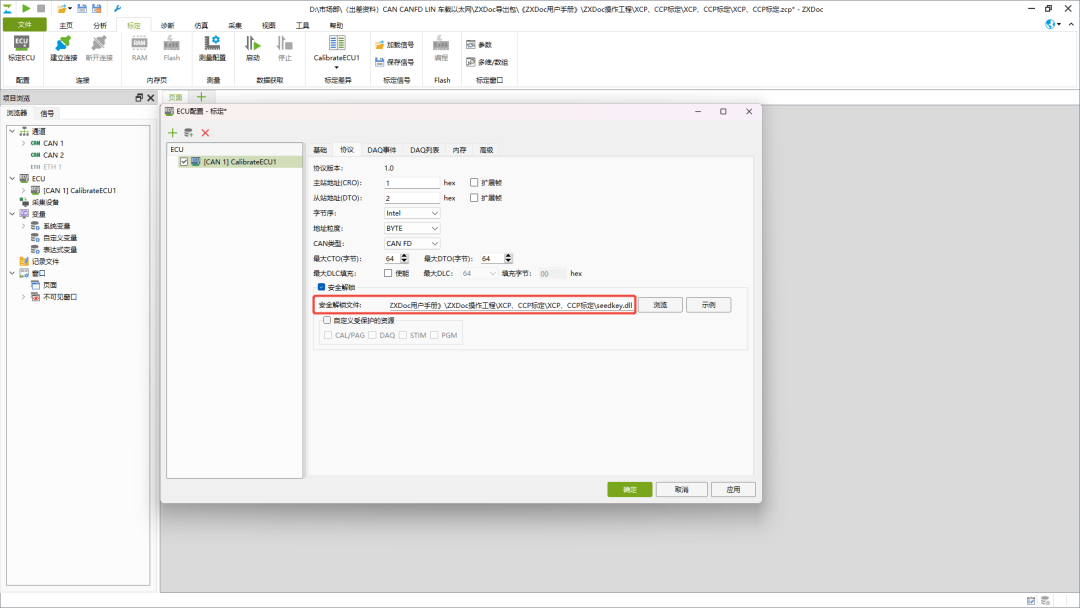Expand 系统变量 tree node

tap(23, 226)
